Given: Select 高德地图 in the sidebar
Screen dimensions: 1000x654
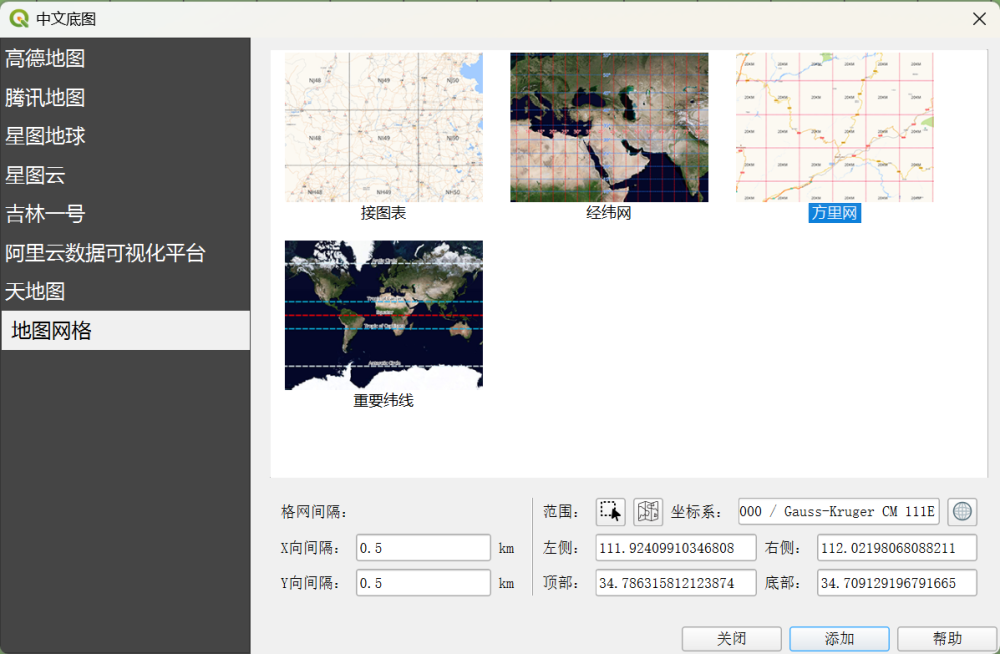Looking at the screenshot, I should [x=126, y=59].
